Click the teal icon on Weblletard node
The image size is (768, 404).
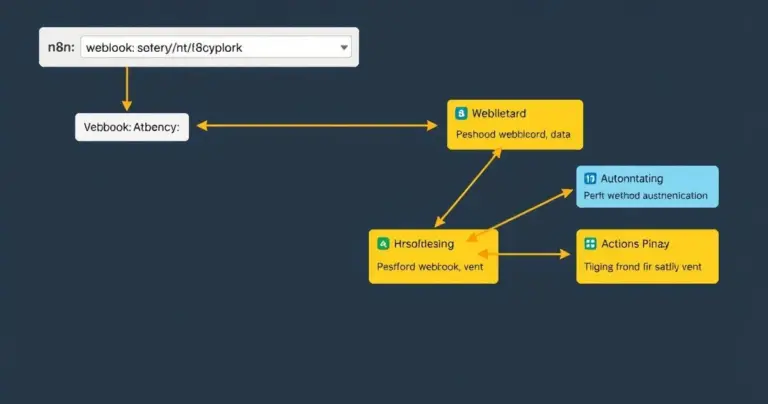[x=461, y=113]
